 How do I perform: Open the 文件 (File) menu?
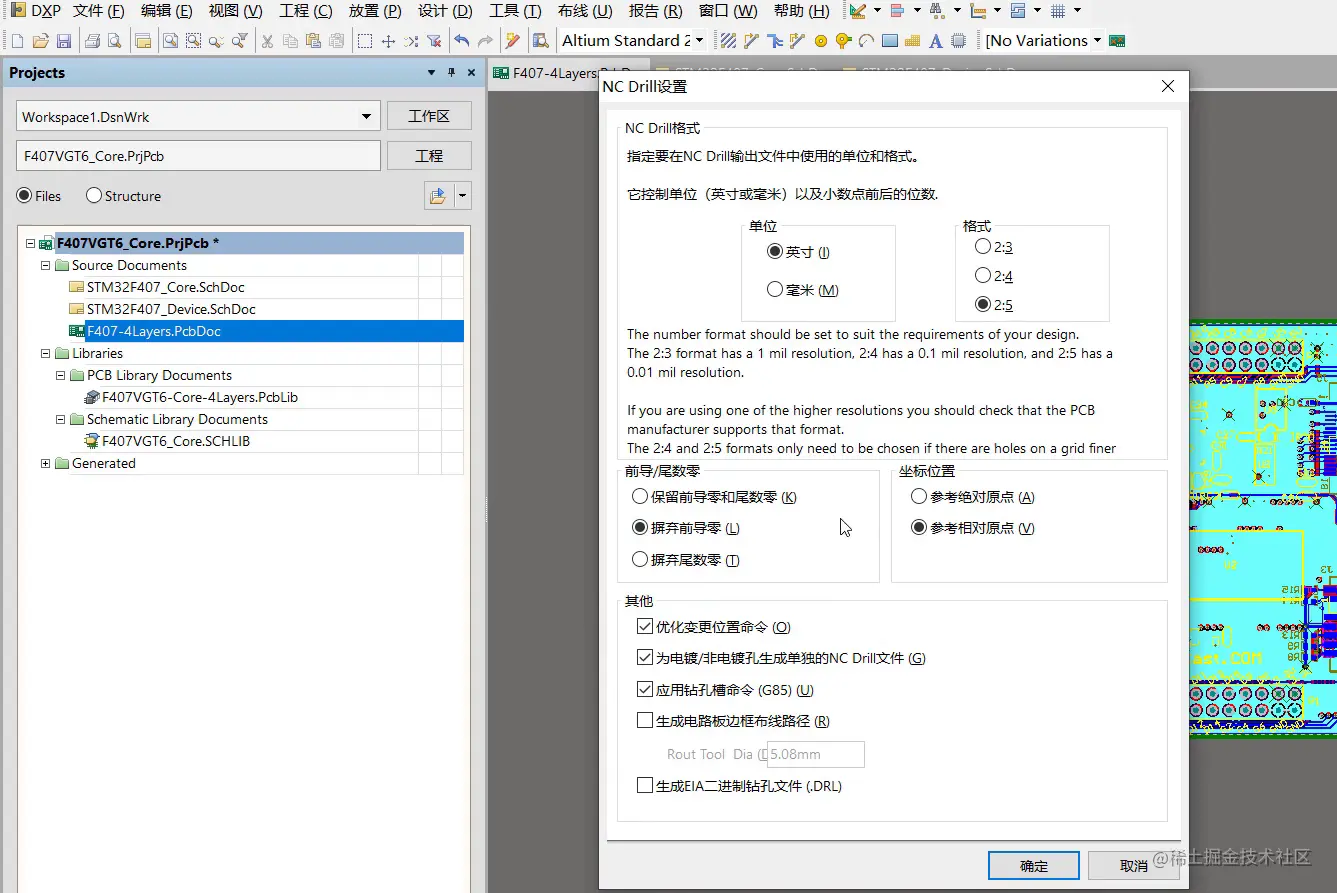tap(99, 11)
